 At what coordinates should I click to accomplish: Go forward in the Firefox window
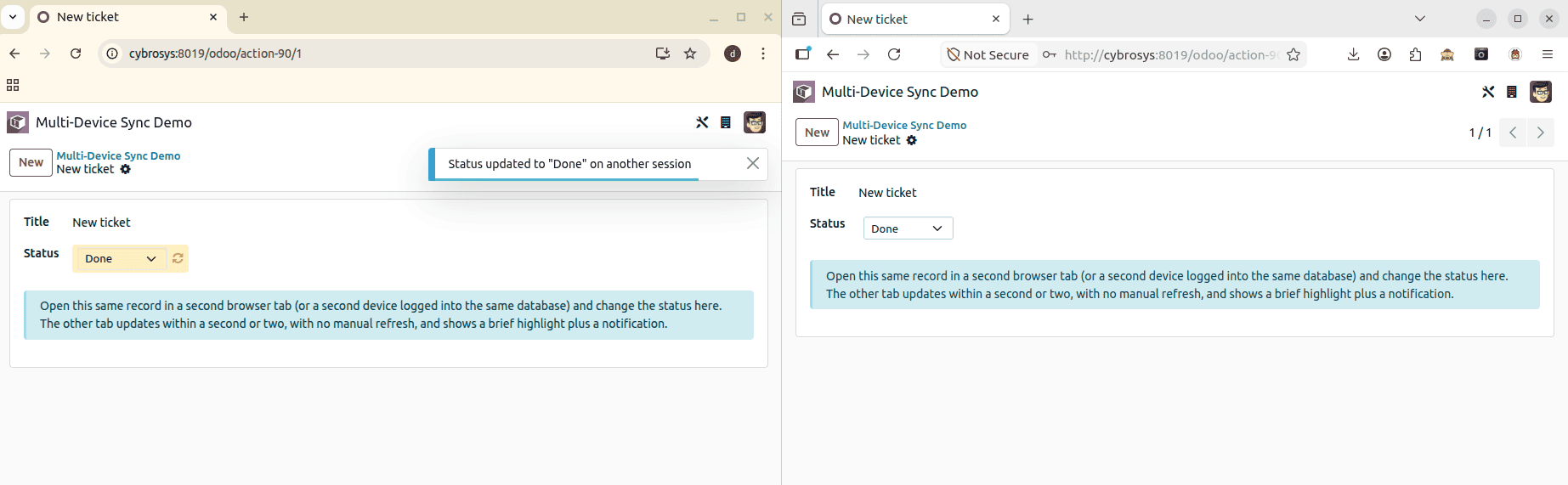click(x=863, y=54)
